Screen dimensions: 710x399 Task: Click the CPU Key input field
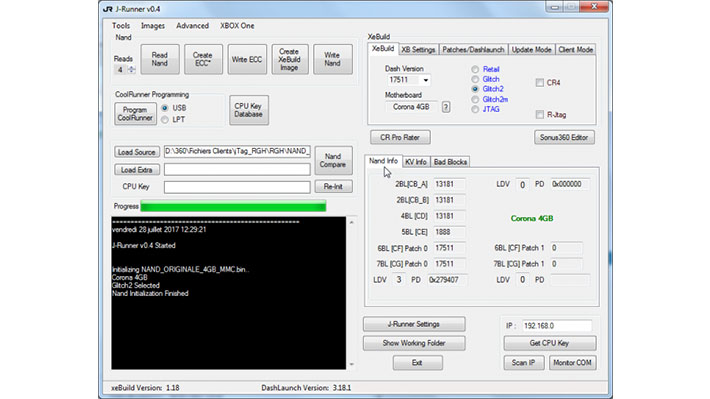click(x=237, y=187)
